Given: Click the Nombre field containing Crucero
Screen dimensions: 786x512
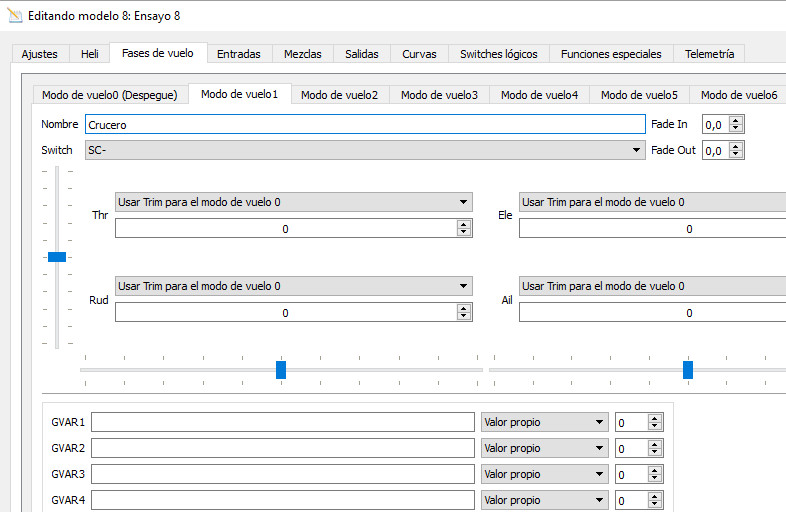Looking at the screenshot, I should (365, 125).
